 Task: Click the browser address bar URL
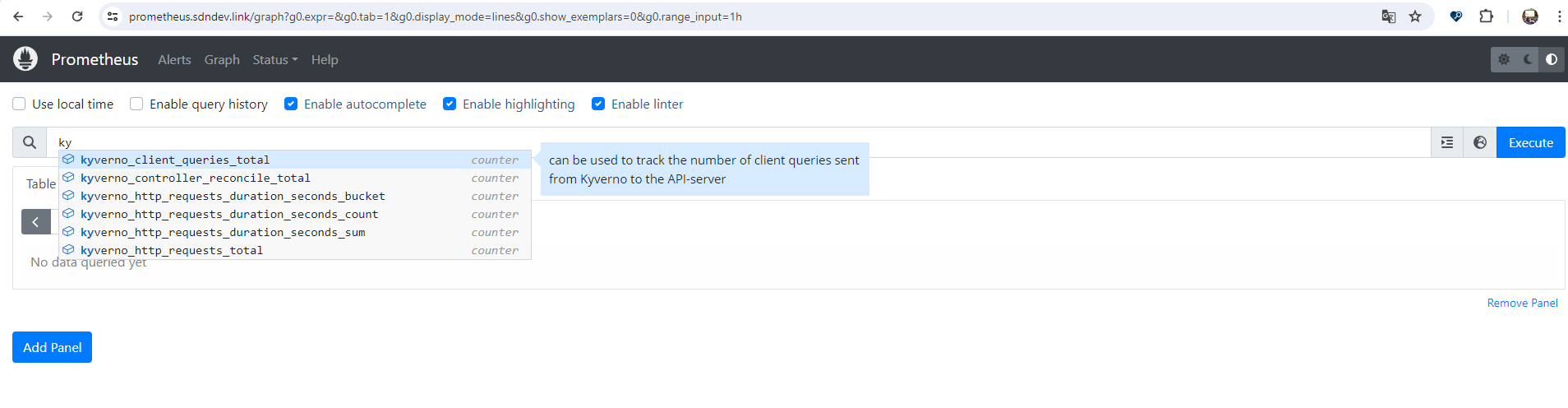436,16
